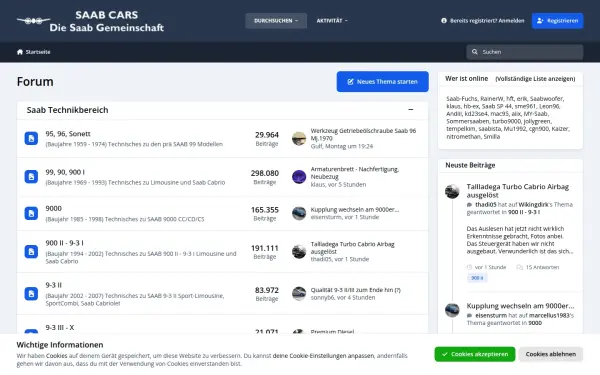Open thadi05's avatar in 900 II row
Viewport: 600px width, 375px height.
click(299, 251)
